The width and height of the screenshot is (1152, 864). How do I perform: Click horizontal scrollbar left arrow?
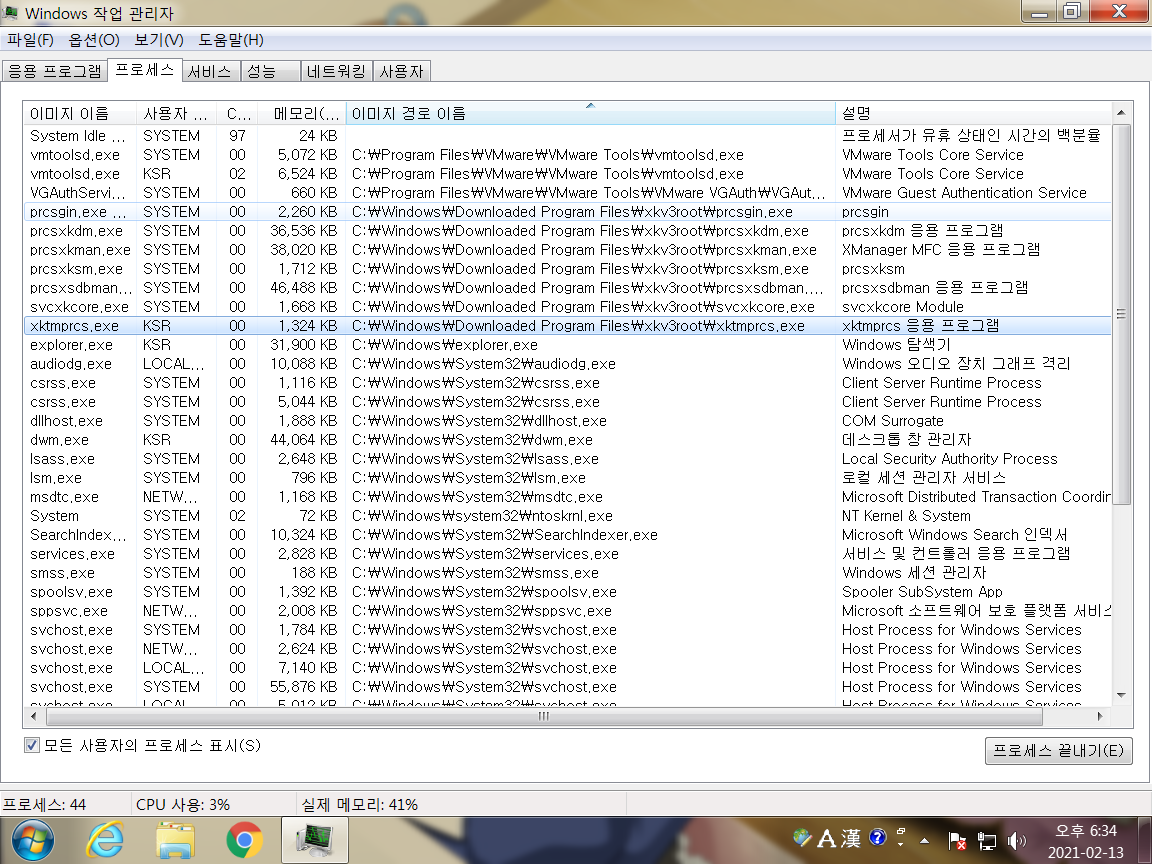click(34, 716)
